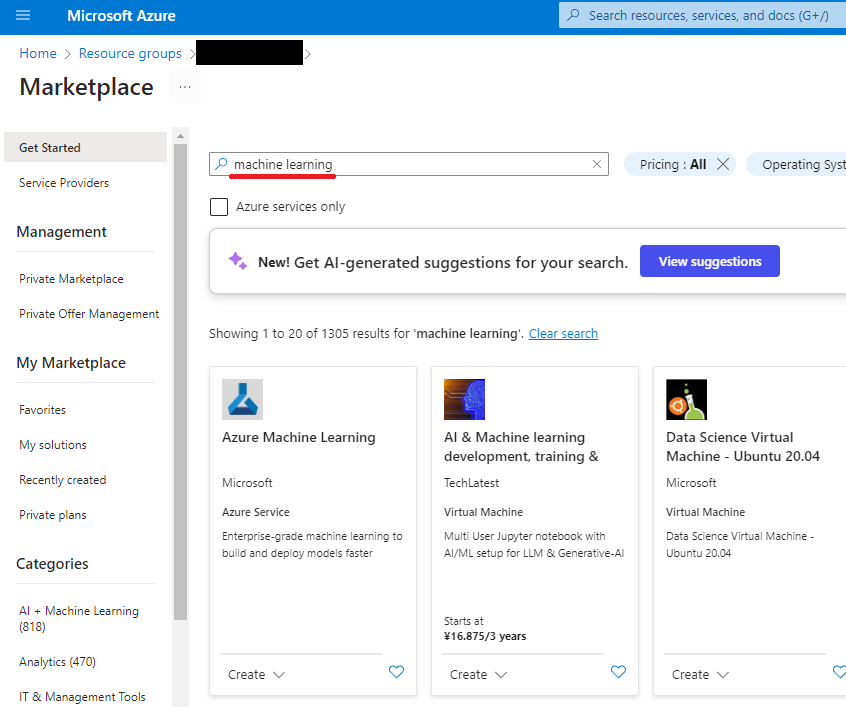846x707 pixels.
Task: Clear the marketplace search text with X
Action: pos(597,164)
